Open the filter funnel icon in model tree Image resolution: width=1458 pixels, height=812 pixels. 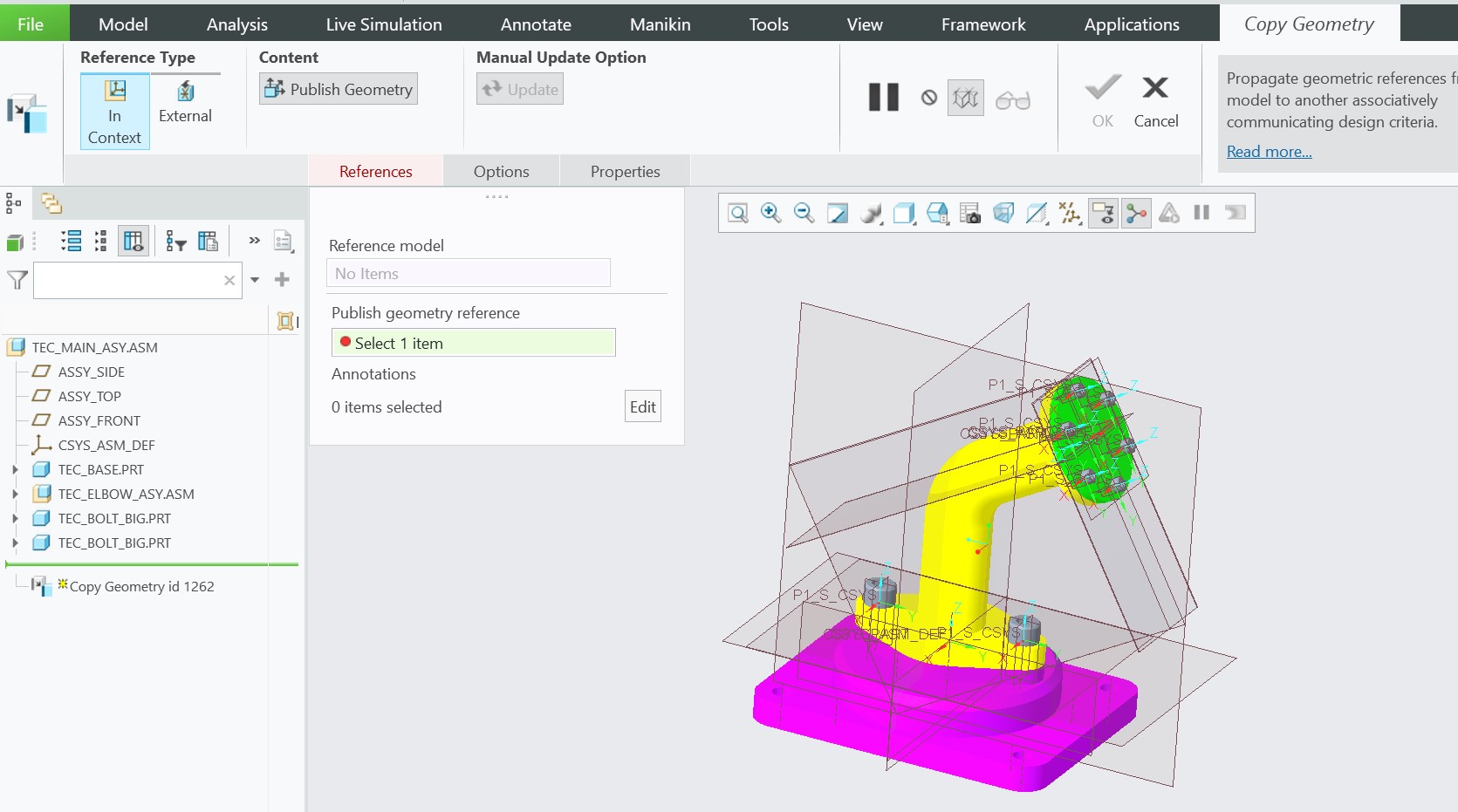point(17,280)
